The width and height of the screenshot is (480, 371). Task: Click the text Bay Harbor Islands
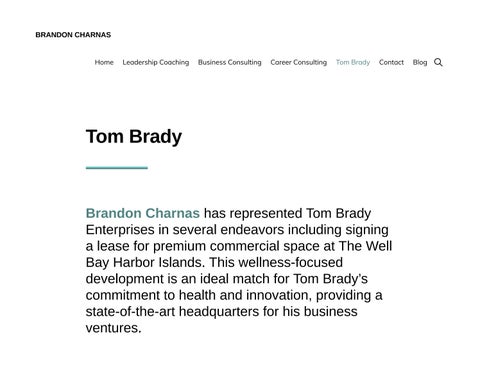(x=145, y=262)
